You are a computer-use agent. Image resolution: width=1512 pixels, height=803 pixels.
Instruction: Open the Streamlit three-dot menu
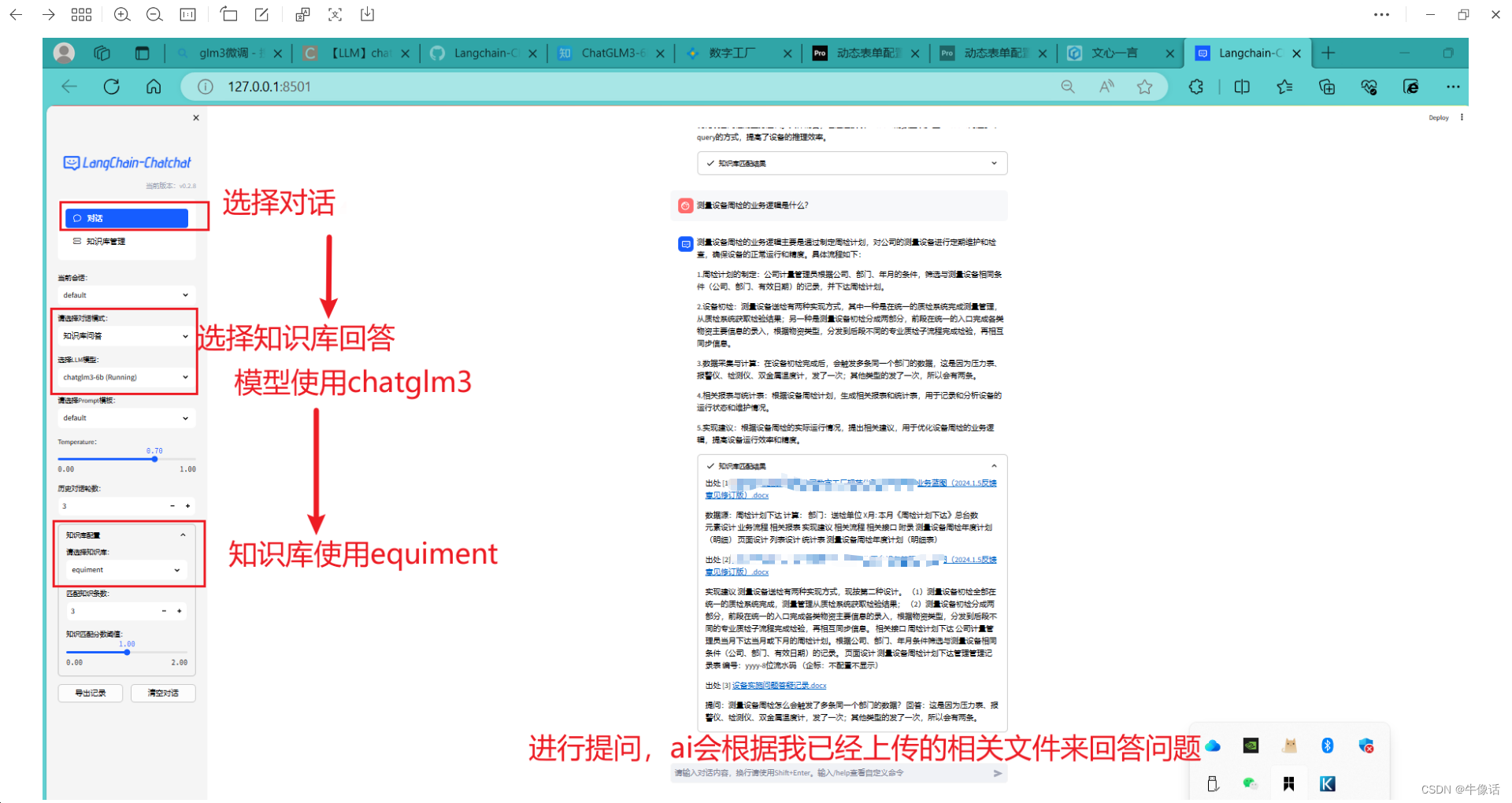click(1462, 117)
